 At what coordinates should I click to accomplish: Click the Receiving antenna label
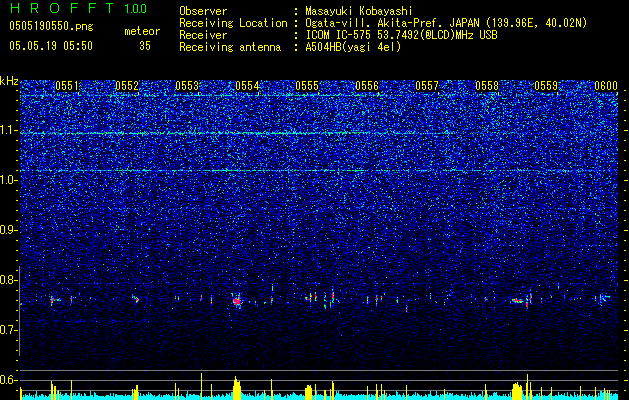click(x=230, y=47)
